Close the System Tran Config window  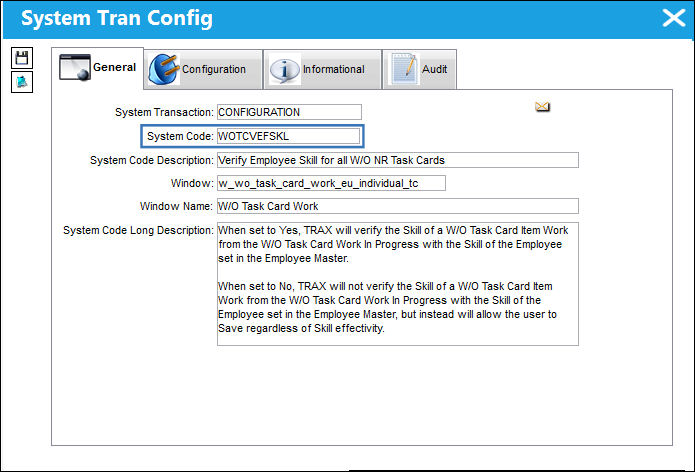674,18
